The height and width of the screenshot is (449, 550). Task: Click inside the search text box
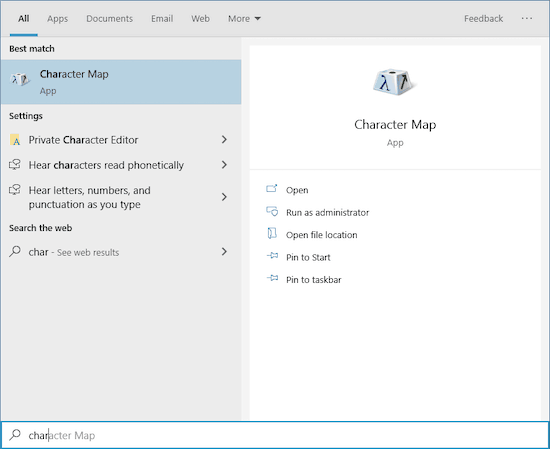click(275, 435)
